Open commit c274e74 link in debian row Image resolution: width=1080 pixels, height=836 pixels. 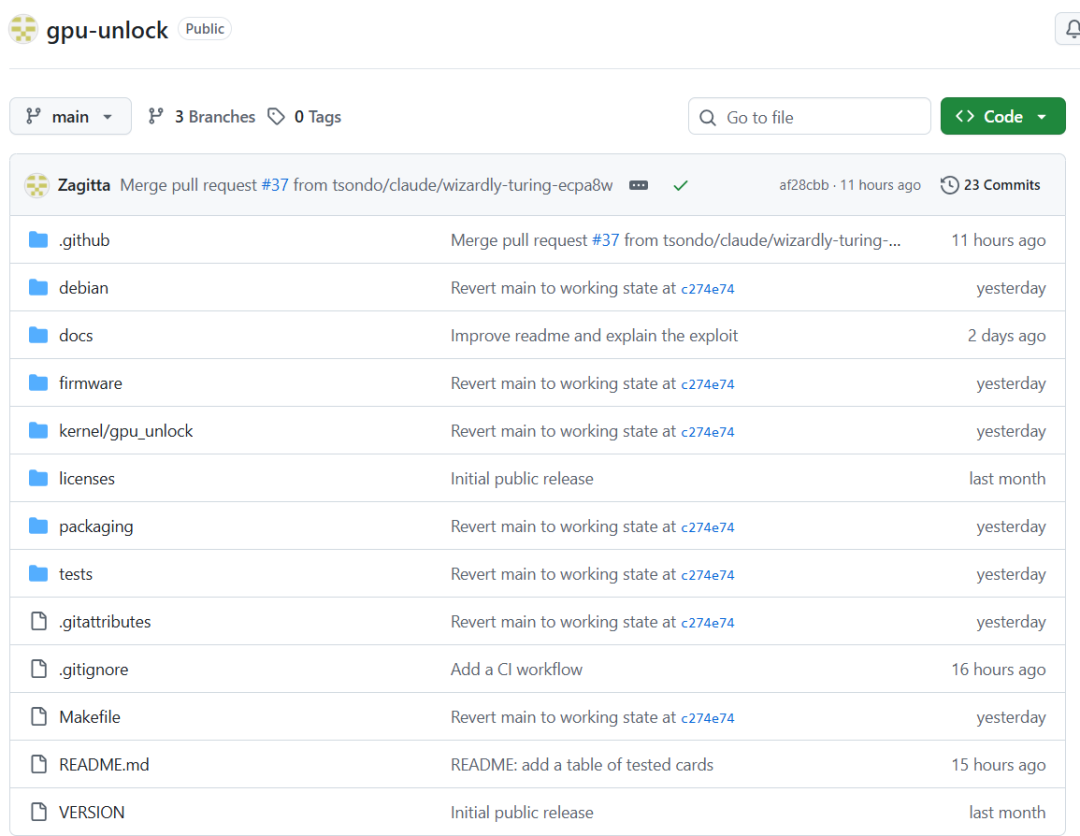708,289
